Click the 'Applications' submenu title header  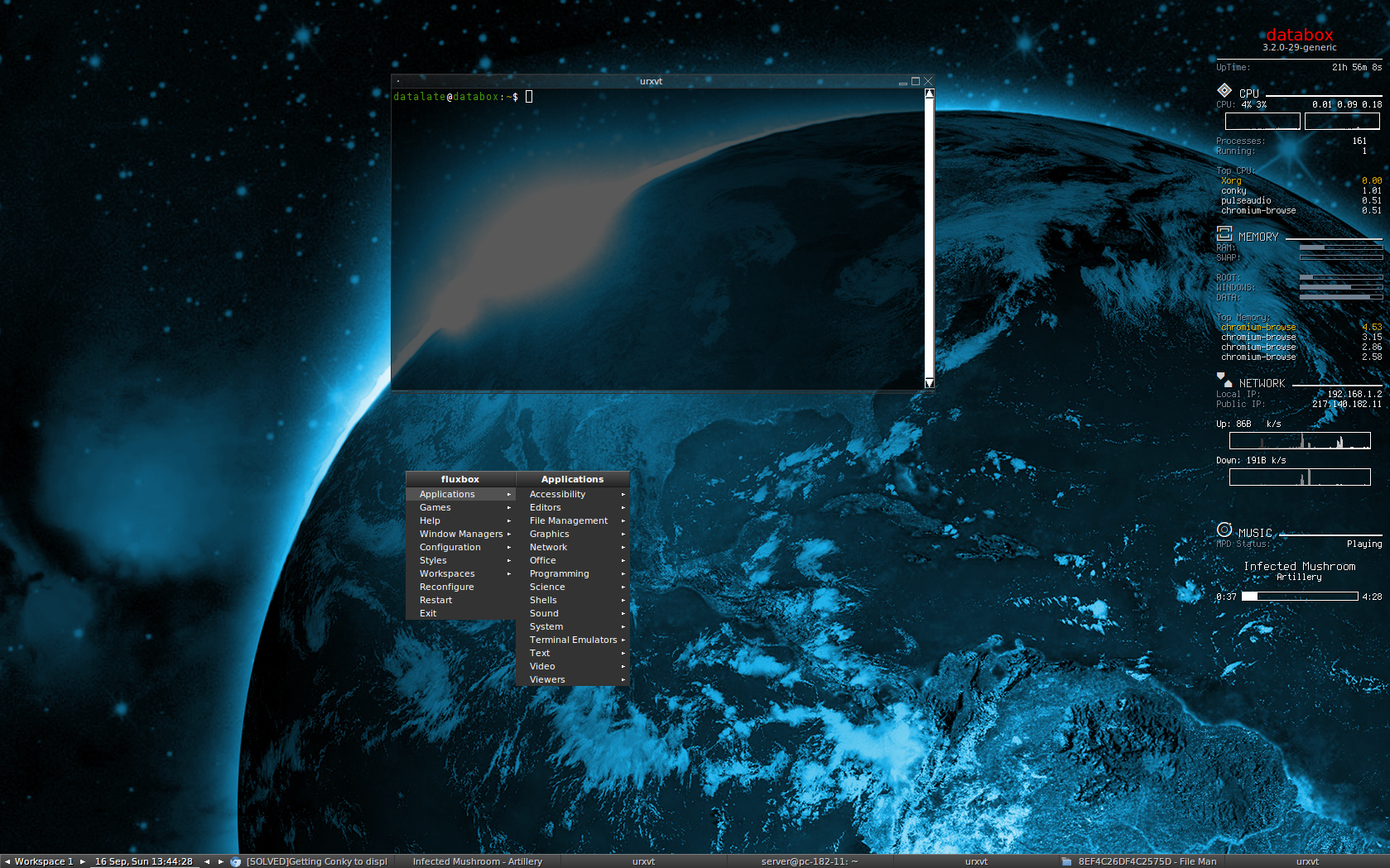(x=573, y=479)
